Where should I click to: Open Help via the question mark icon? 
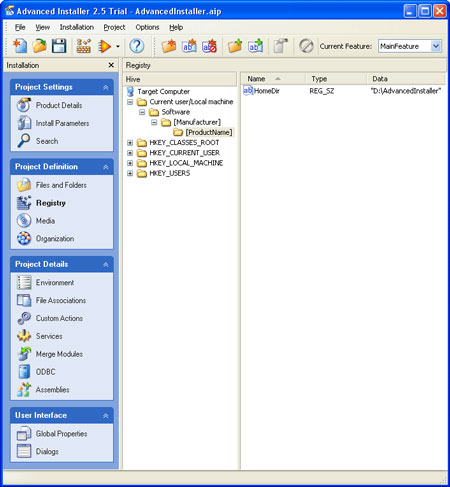(x=137, y=46)
